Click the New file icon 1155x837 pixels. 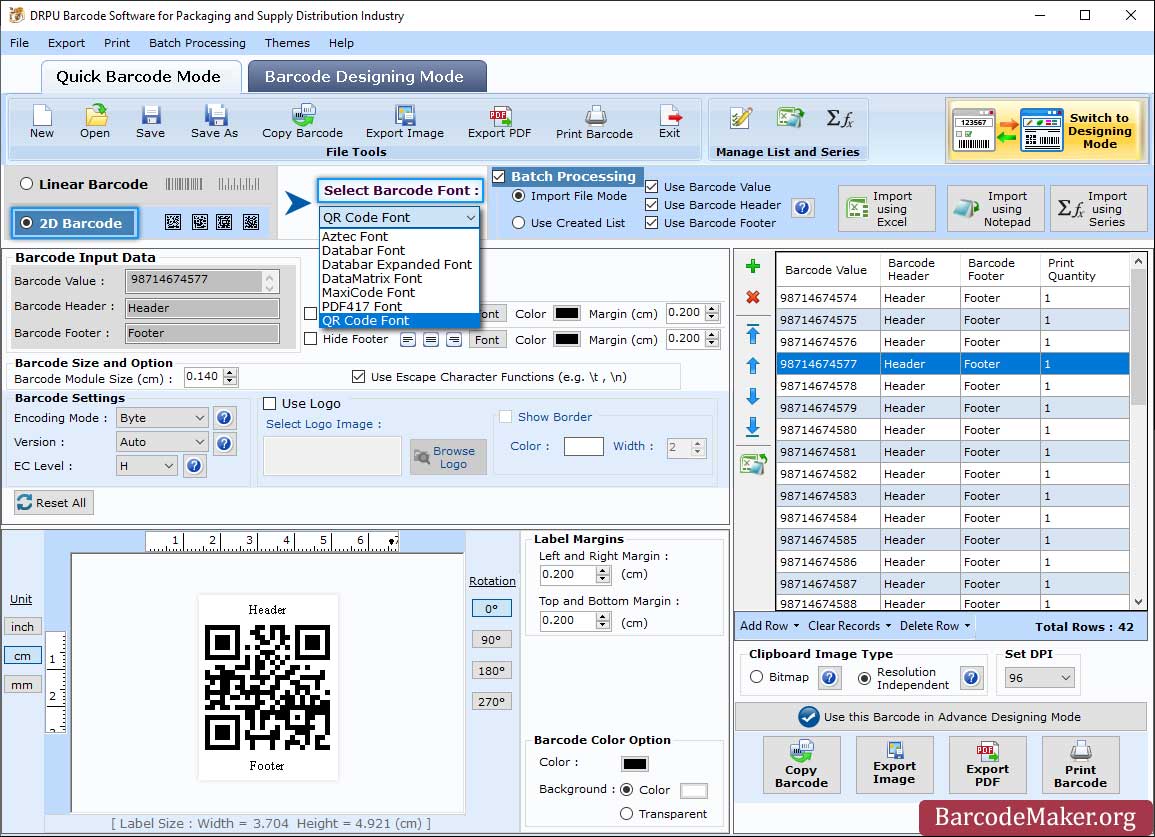pos(41,122)
